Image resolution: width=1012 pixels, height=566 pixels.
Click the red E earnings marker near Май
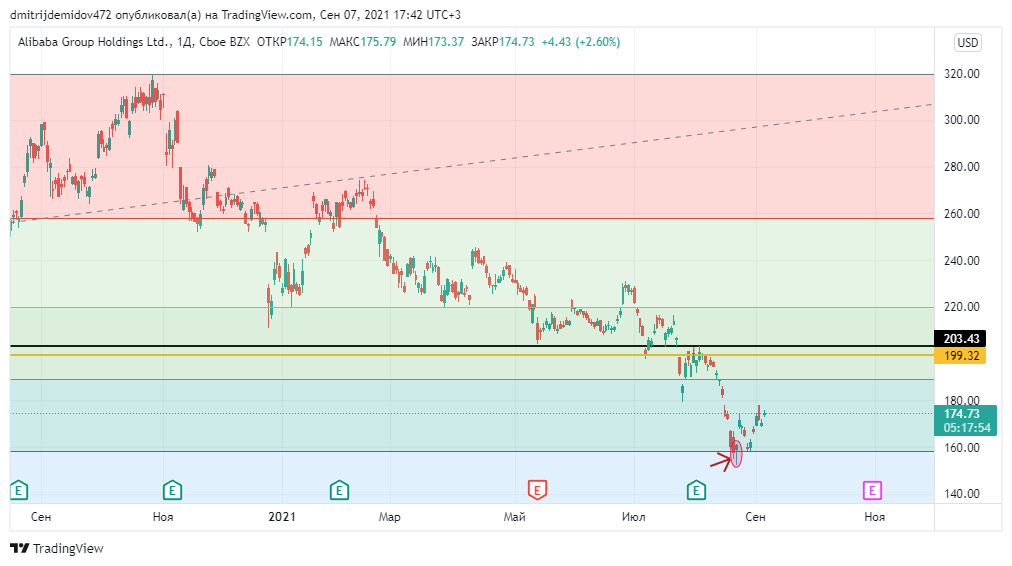(x=537, y=490)
